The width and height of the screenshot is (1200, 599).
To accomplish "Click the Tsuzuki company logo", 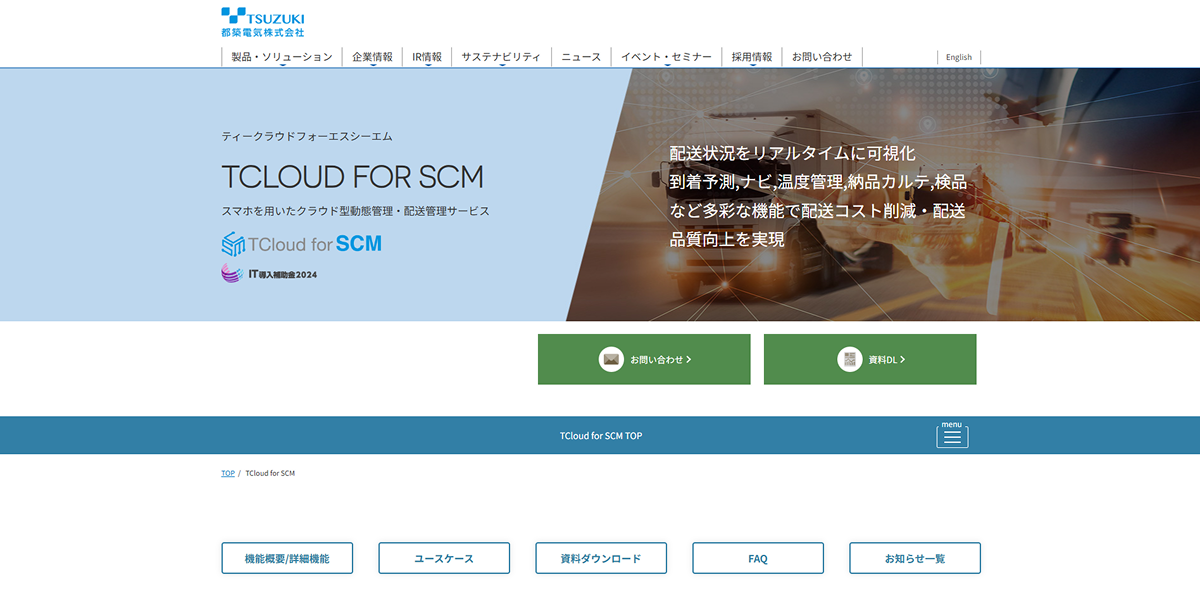I will tap(262, 22).
